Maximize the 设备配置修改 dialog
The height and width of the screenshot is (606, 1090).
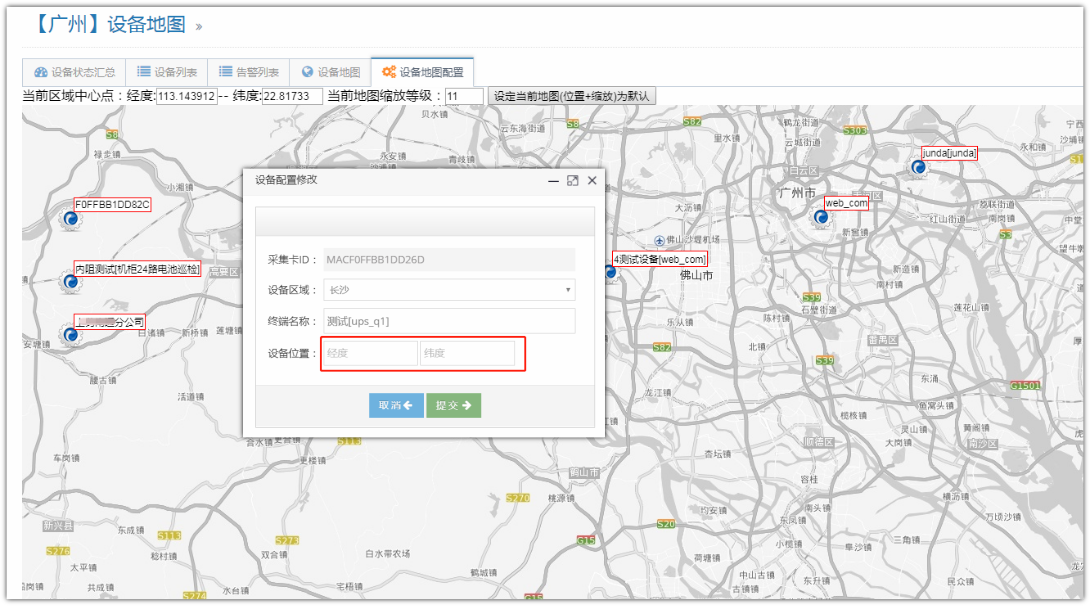point(573,181)
